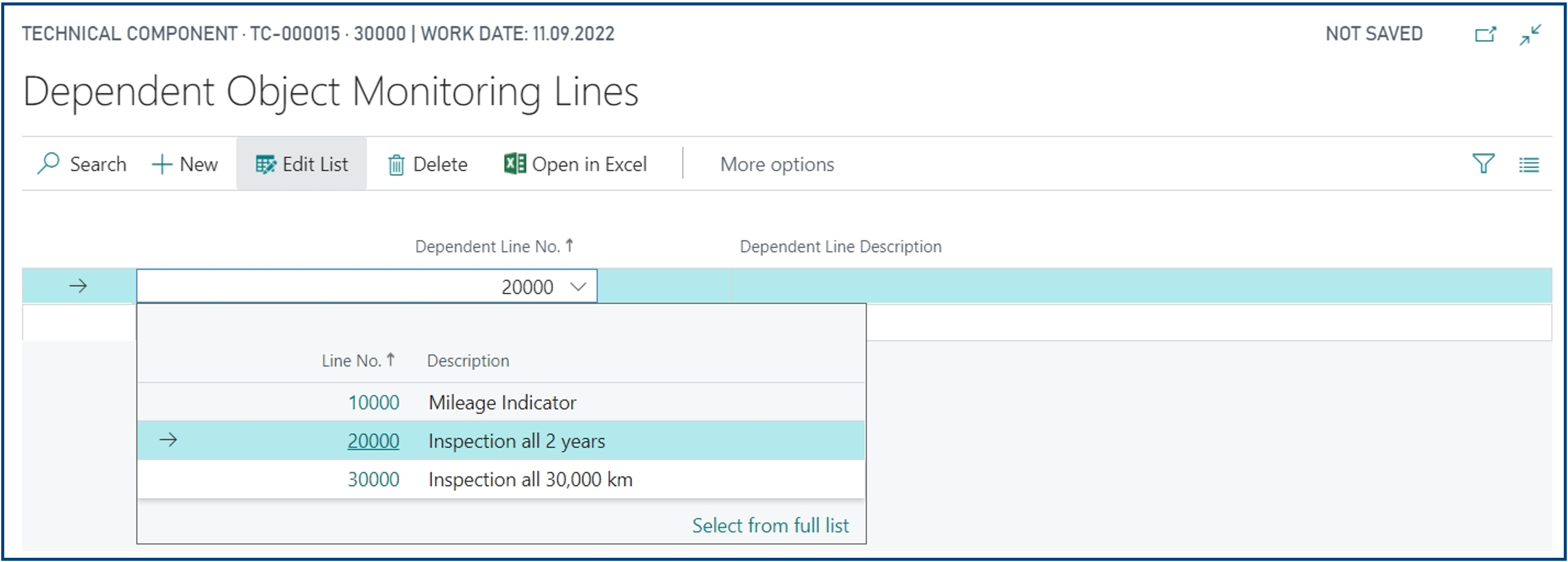Click Inspection all 2 years description
The image size is (1568, 562).
tap(517, 441)
